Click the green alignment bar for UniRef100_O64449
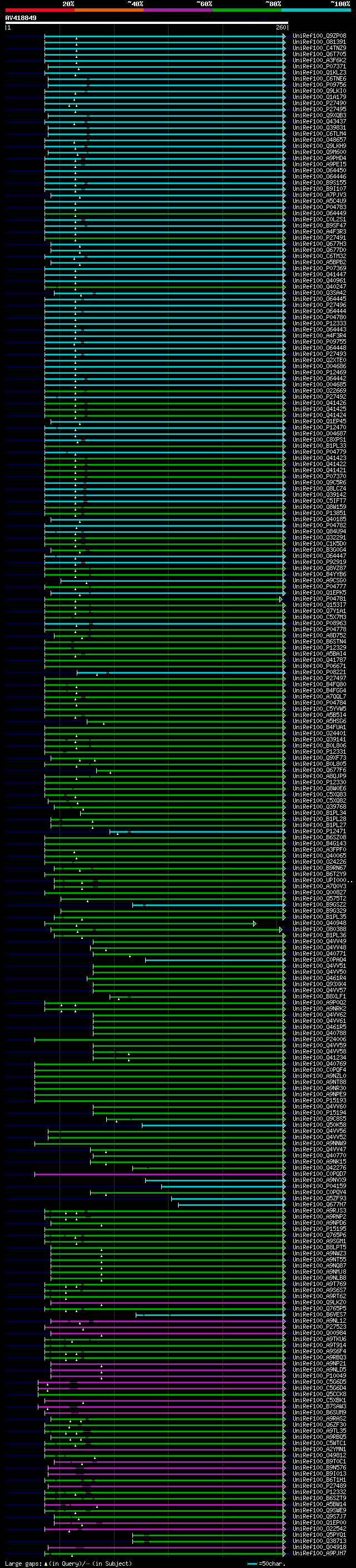This screenshot has height=1568, width=356. [x=164, y=214]
